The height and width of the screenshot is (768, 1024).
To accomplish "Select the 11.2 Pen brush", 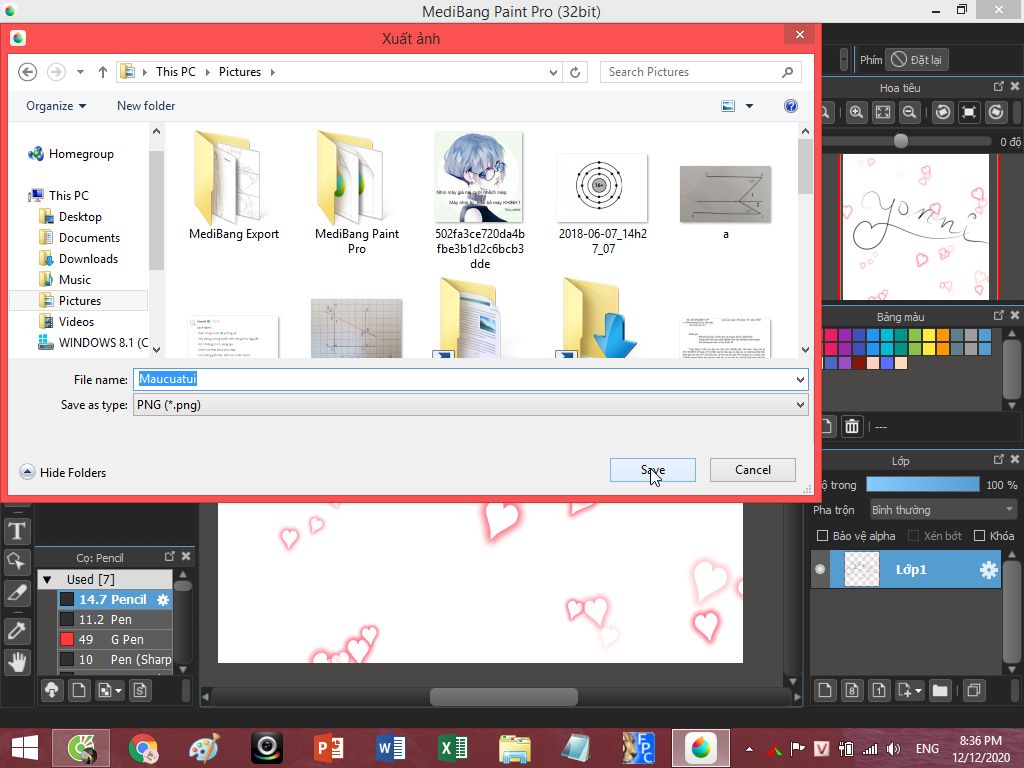I will [114, 619].
